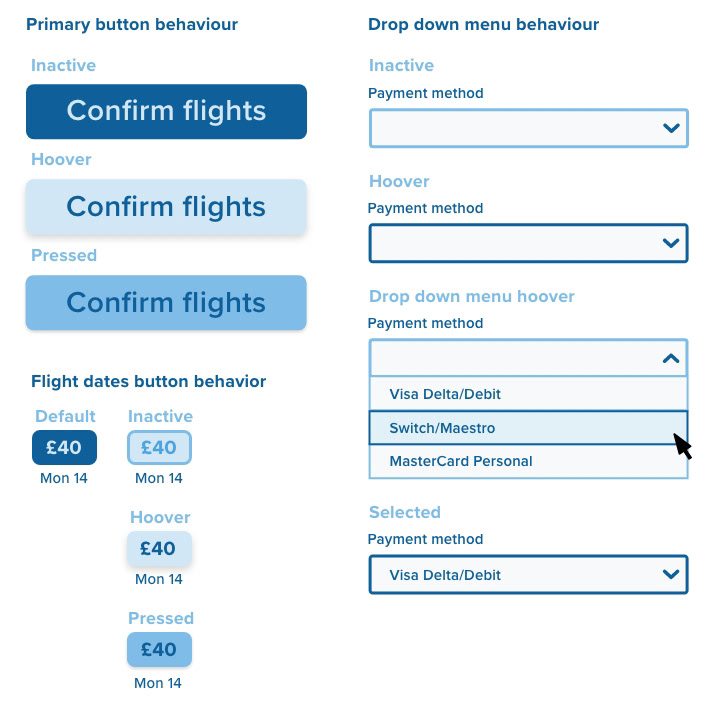Select the Pressed £40 date button
The width and height of the screenshot is (717, 705).
159,649
